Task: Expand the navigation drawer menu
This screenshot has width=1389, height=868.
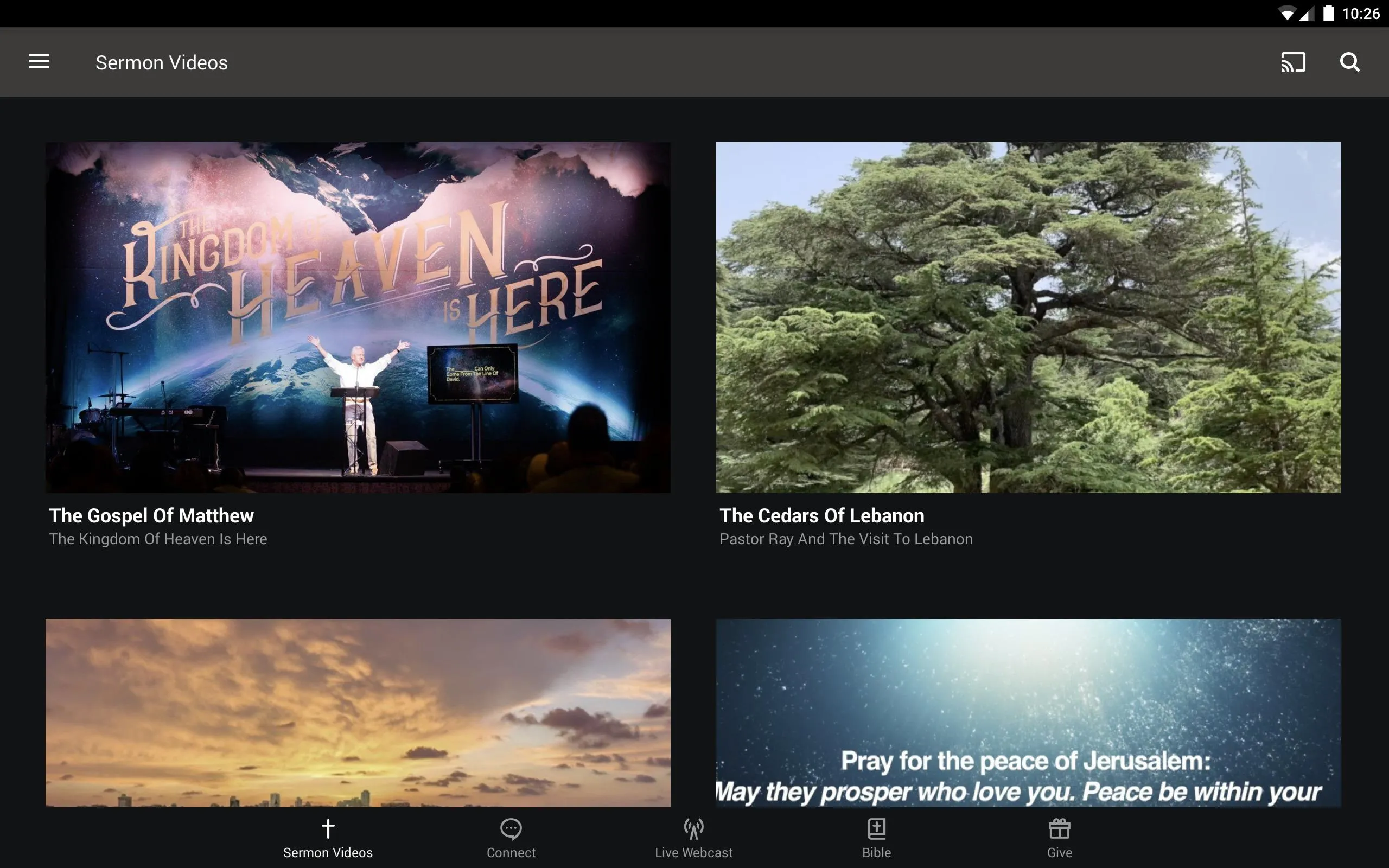Action: (x=39, y=62)
